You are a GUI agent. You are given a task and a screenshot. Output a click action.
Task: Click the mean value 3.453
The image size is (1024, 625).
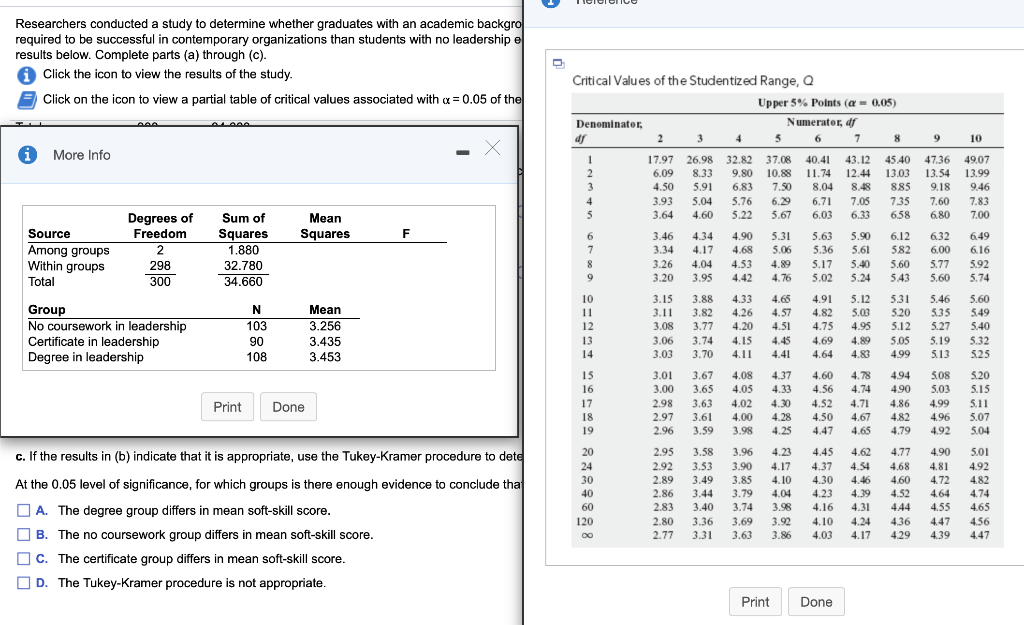(325, 357)
